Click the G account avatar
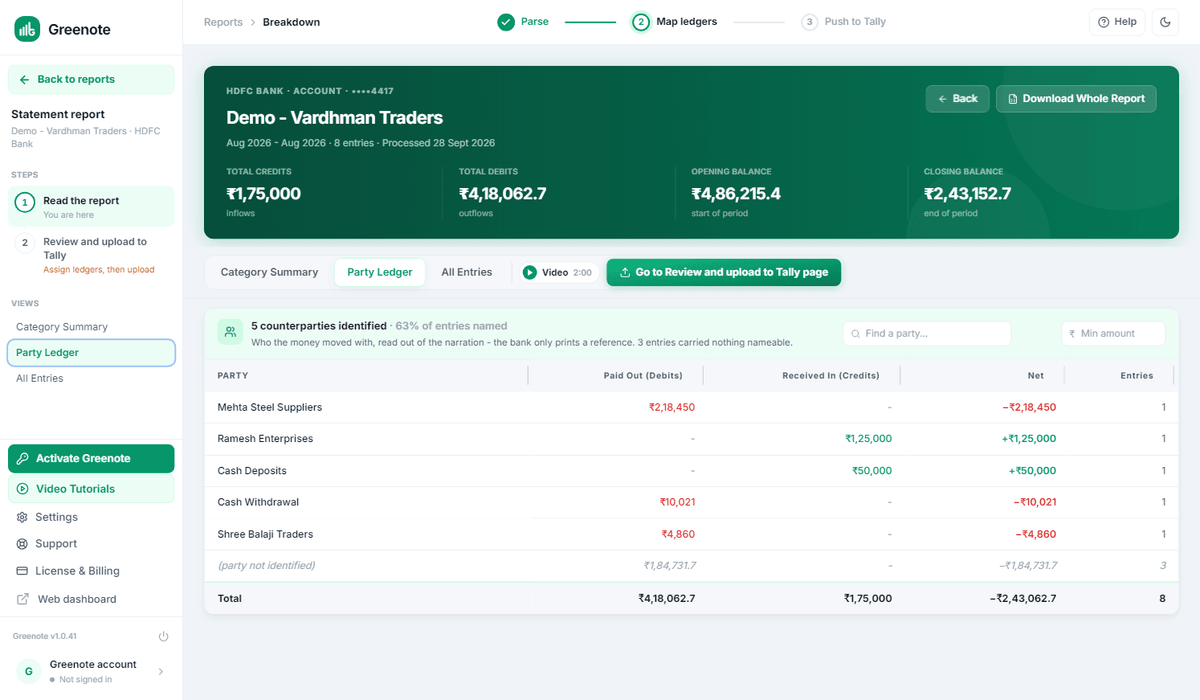 [x=28, y=672]
